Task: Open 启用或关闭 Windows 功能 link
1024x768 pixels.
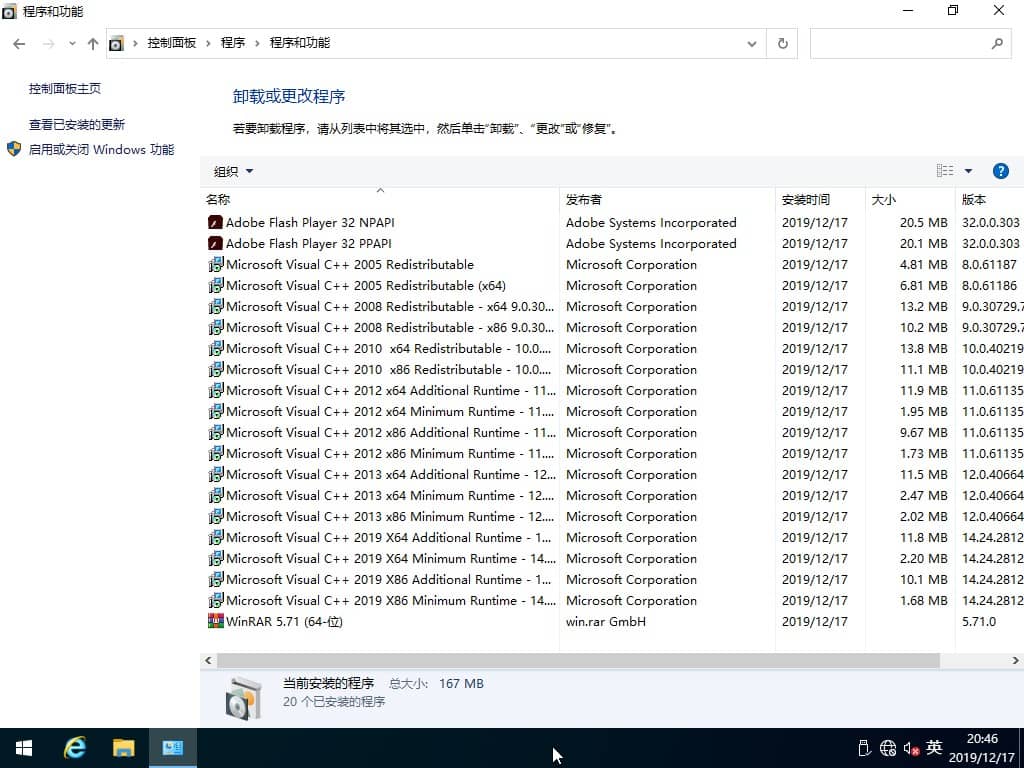Action: point(101,150)
